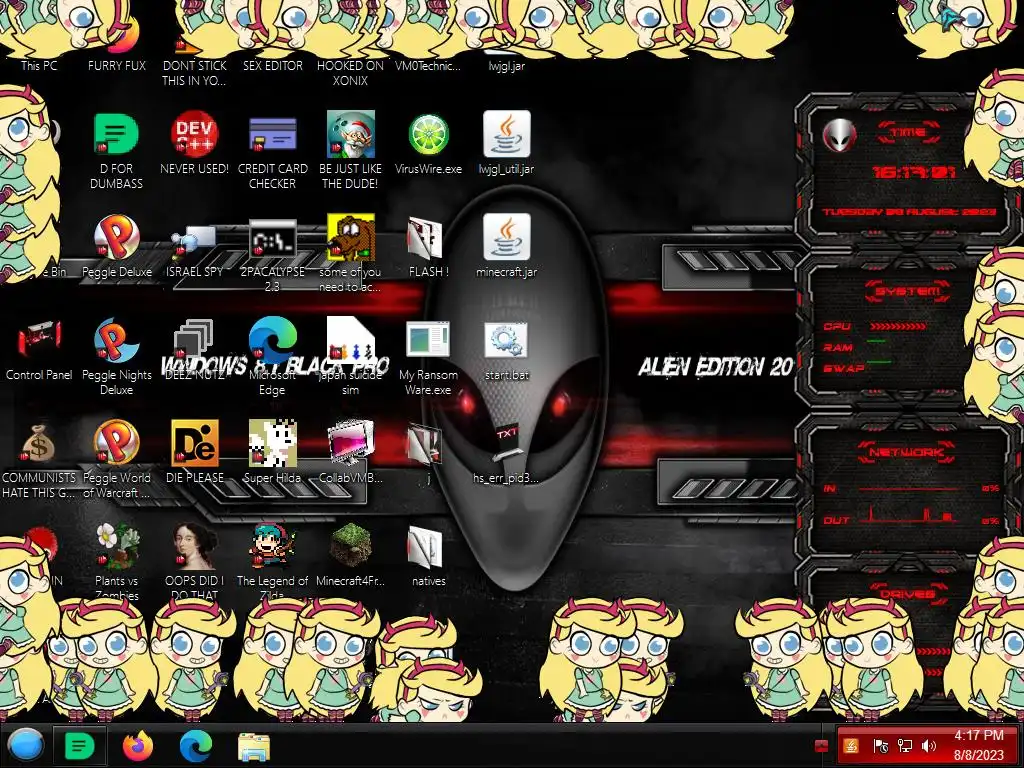Click the NETWORK widget header

(x=906, y=452)
